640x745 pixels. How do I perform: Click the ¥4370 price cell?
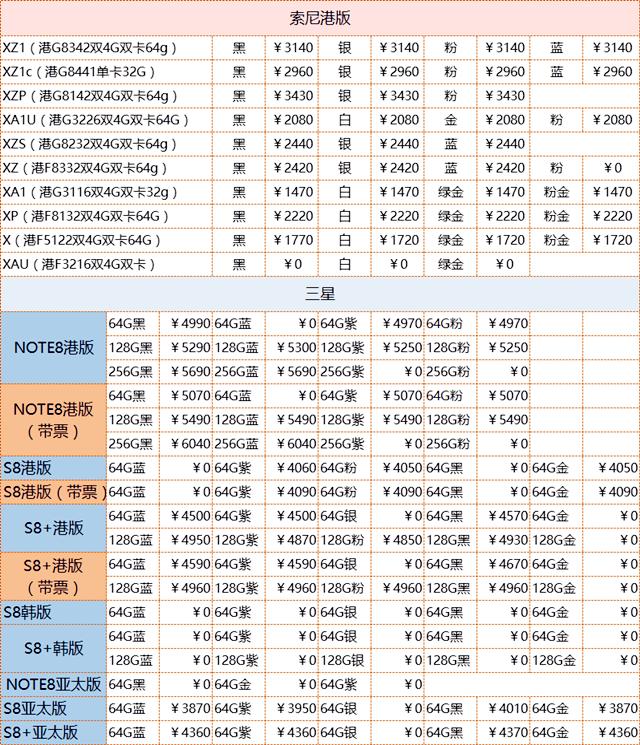[504, 733]
